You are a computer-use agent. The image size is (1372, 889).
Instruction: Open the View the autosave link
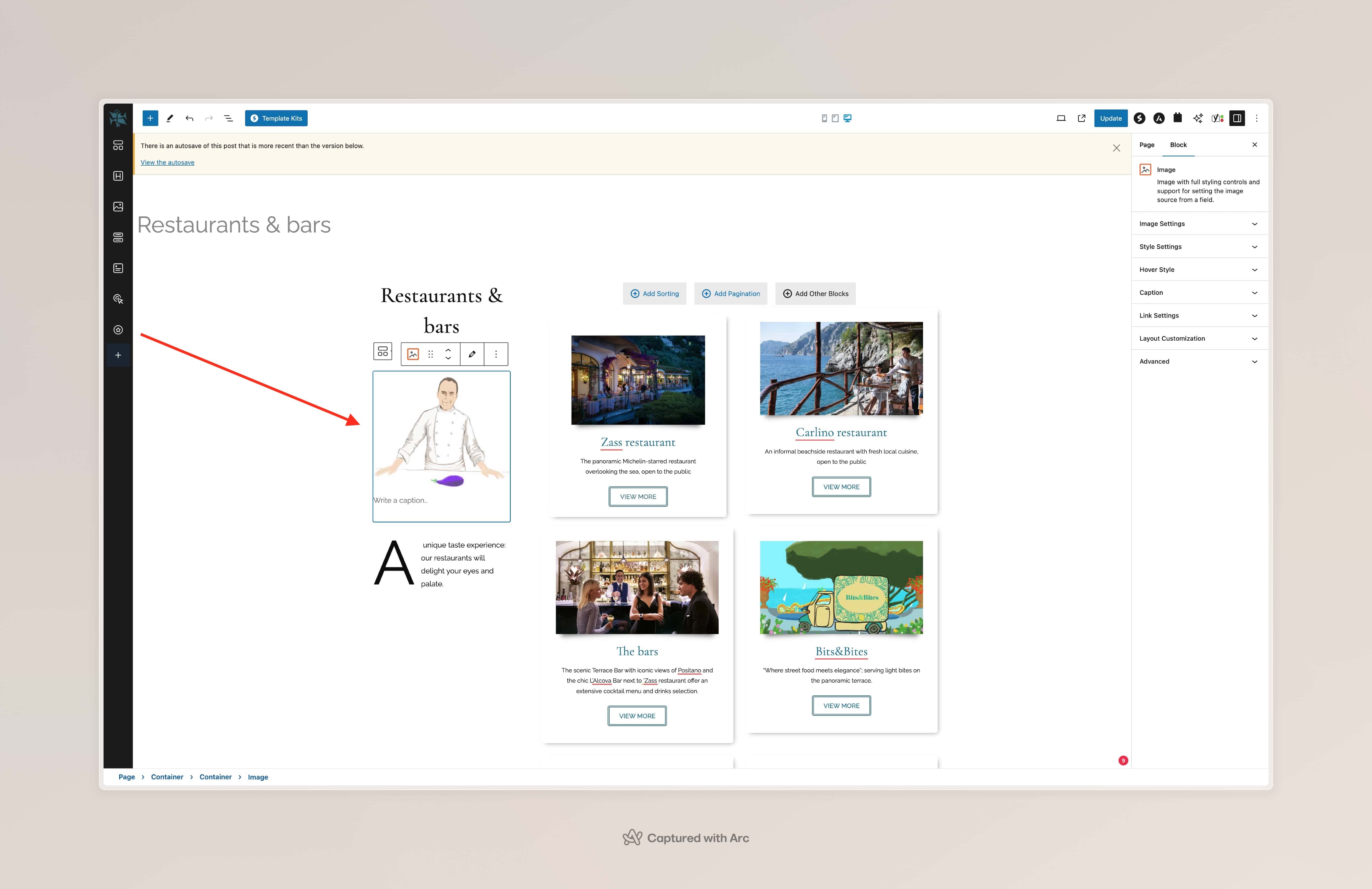[x=167, y=163]
